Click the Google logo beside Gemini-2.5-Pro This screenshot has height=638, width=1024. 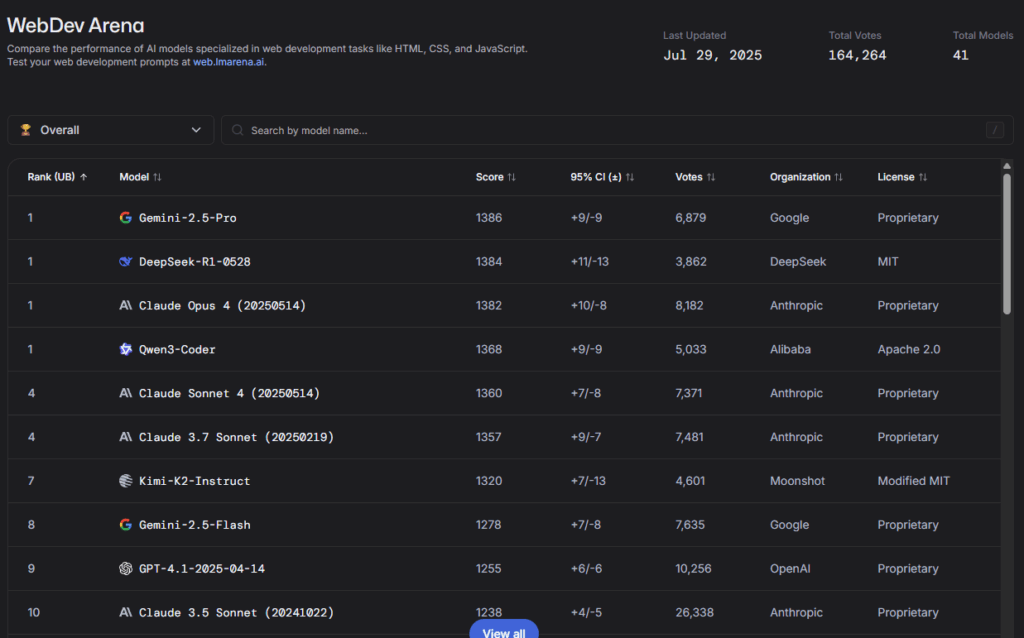coord(125,217)
